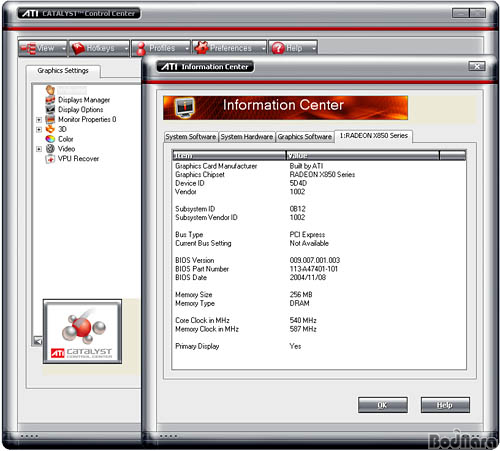Click the Display Options icon in tree
500x451 pixels.
[50, 109]
